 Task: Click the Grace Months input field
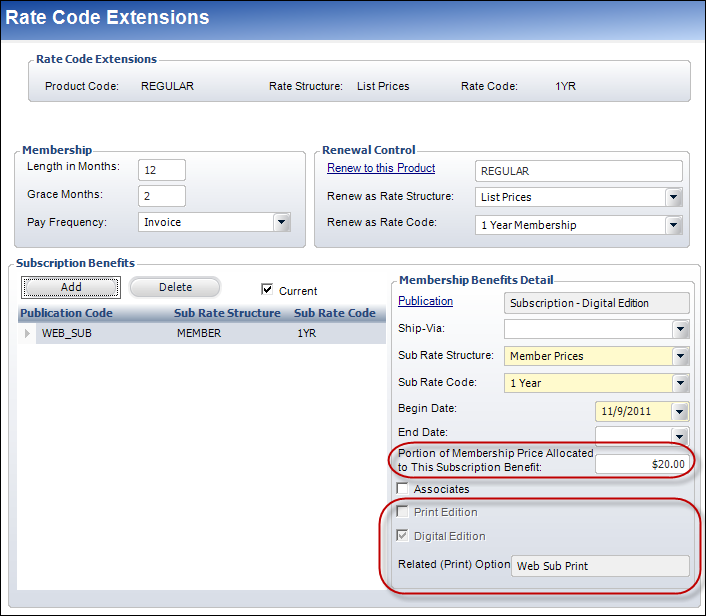[x=162, y=195]
